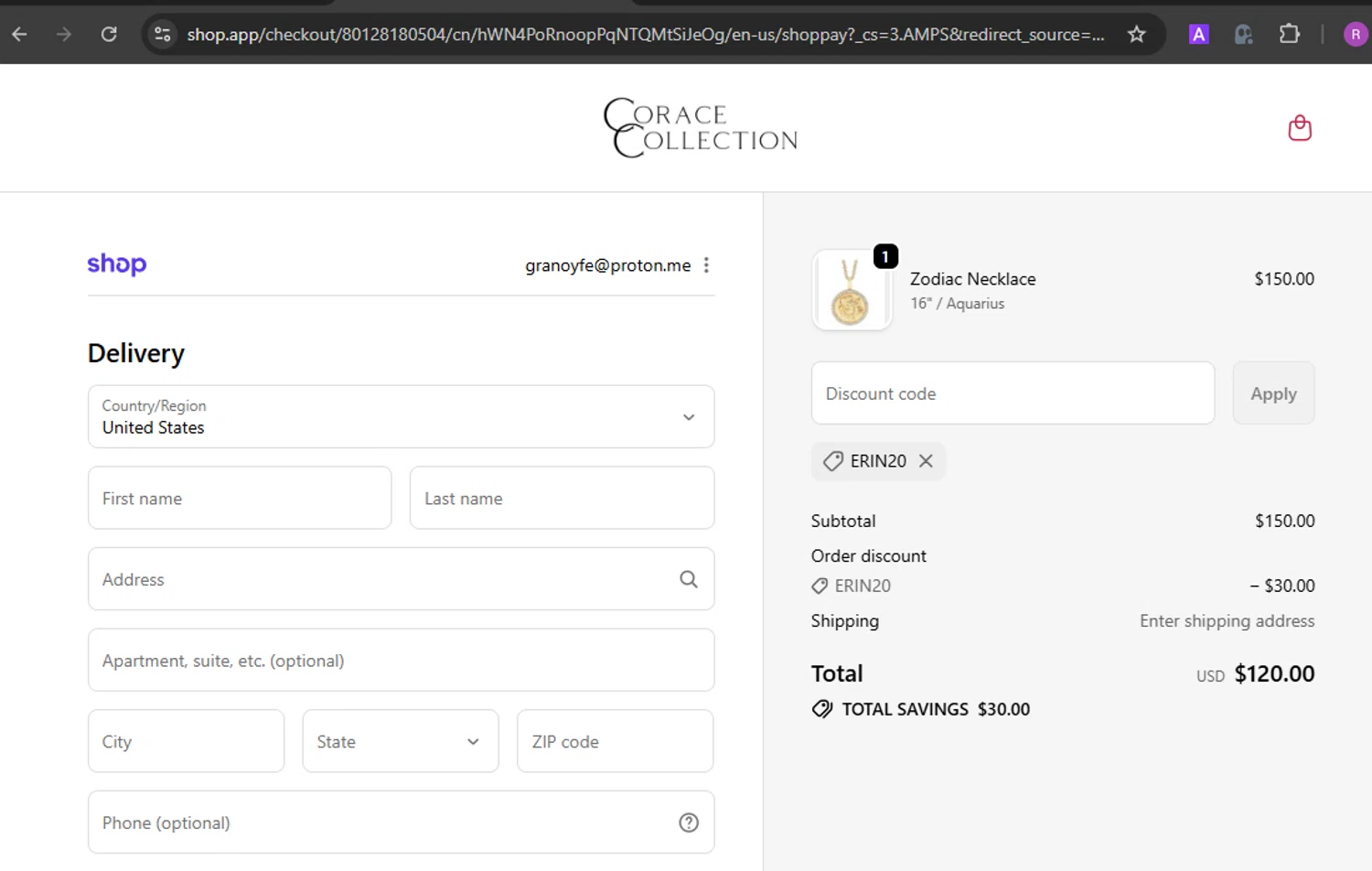Click the ERIN20 tag icon chip
Image resolution: width=1372 pixels, height=871 pixels.
pos(832,461)
